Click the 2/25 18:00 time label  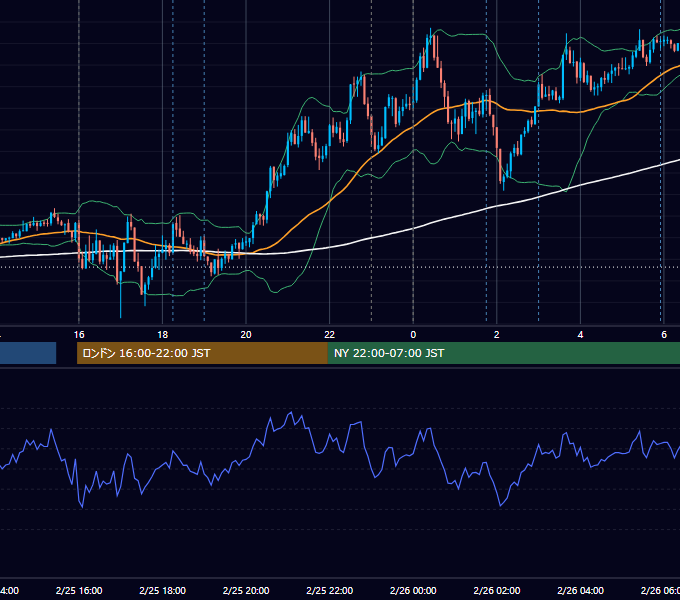[x=163, y=590]
